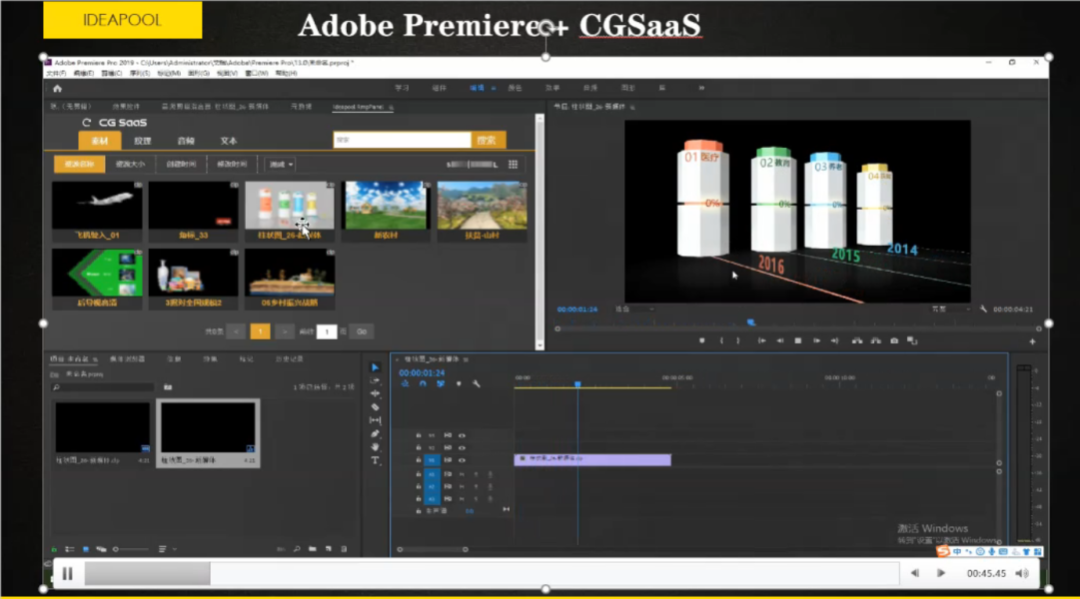1080x599 pixels.
Task: Sort assets by 创建时间
Action: (x=181, y=165)
